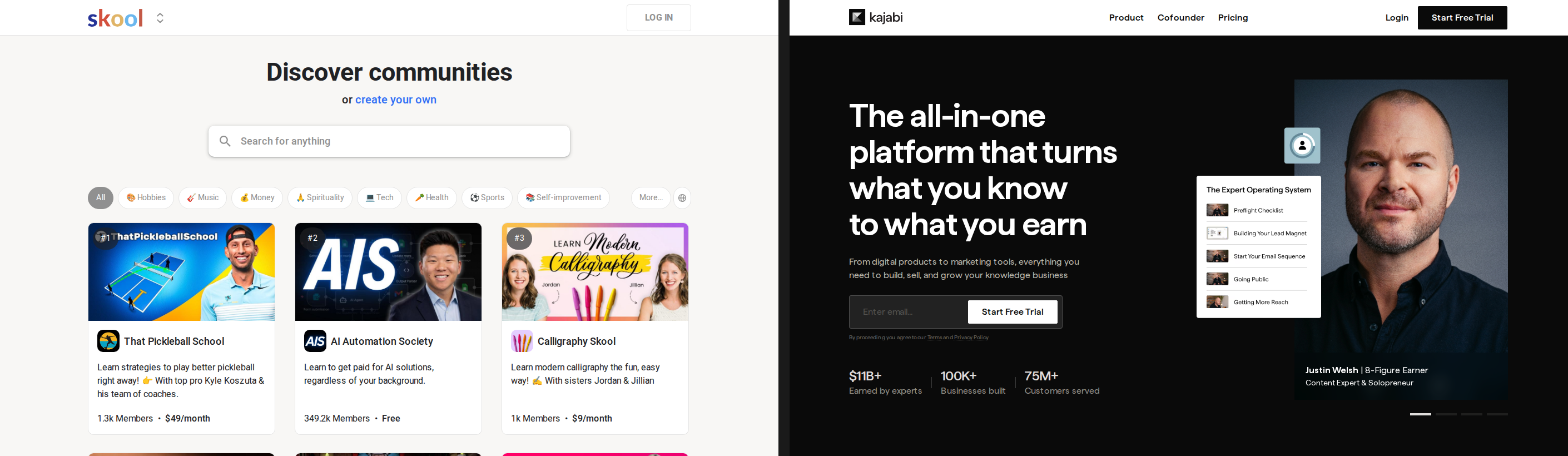Viewport: 1568px width, 456px height.
Task: Click the Going Public lesson thumbnail
Action: [1217, 279]
